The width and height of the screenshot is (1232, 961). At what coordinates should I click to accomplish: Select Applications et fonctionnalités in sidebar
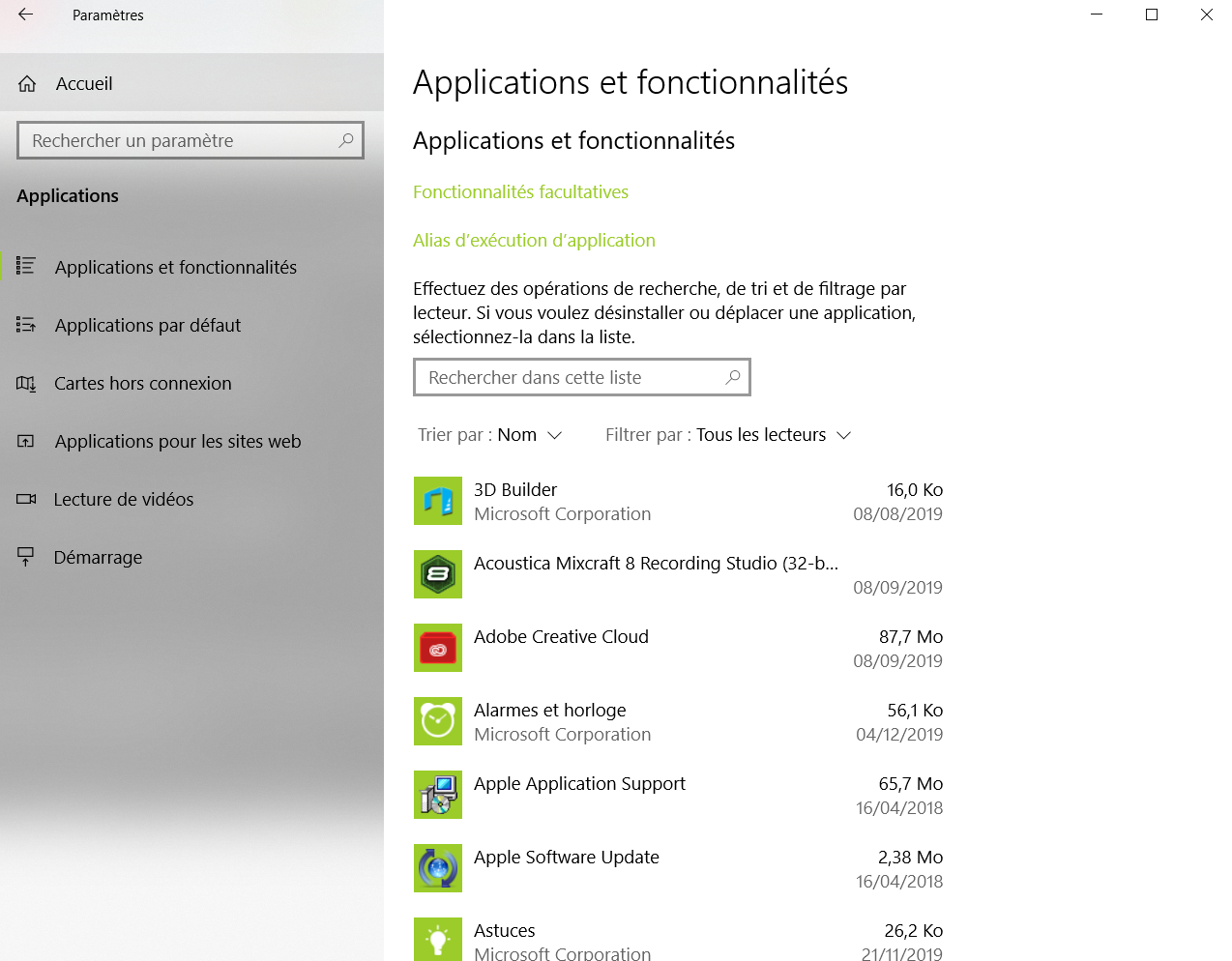click(176, 267)
